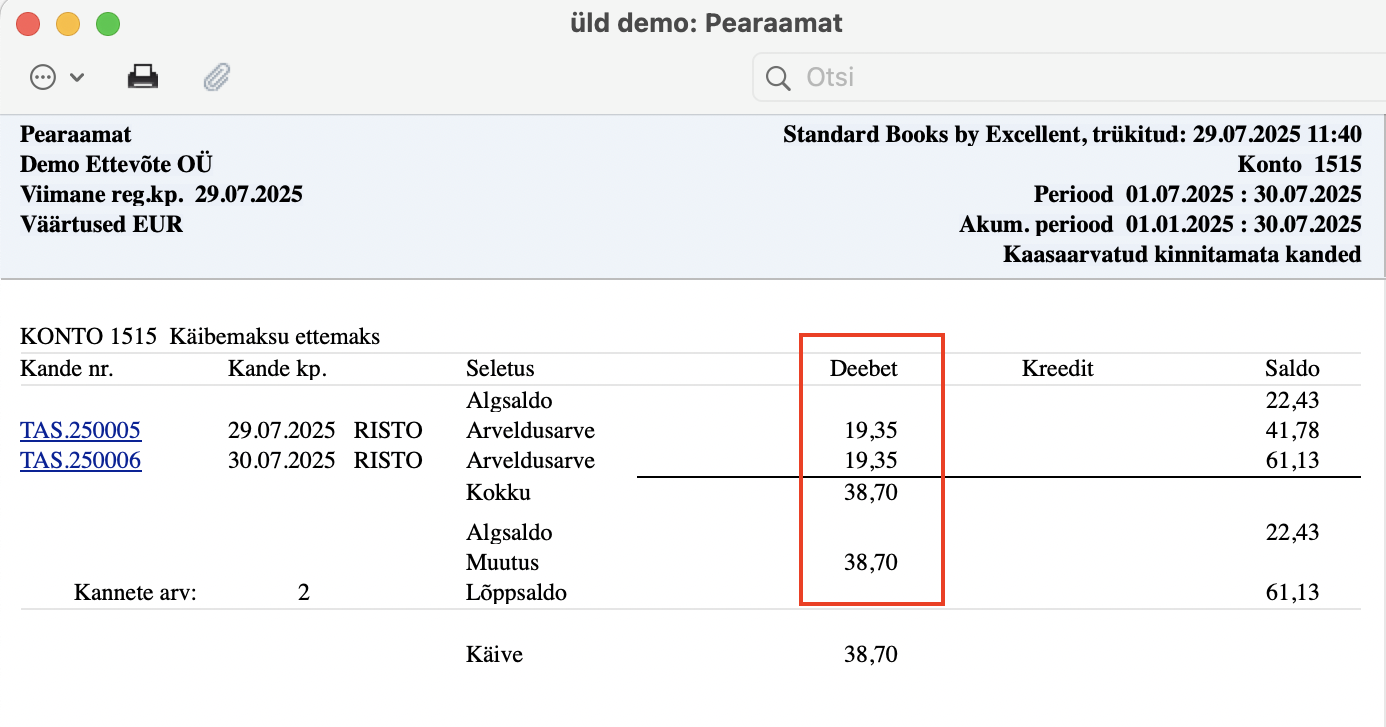Maximize the window with green button

(107, 22)
